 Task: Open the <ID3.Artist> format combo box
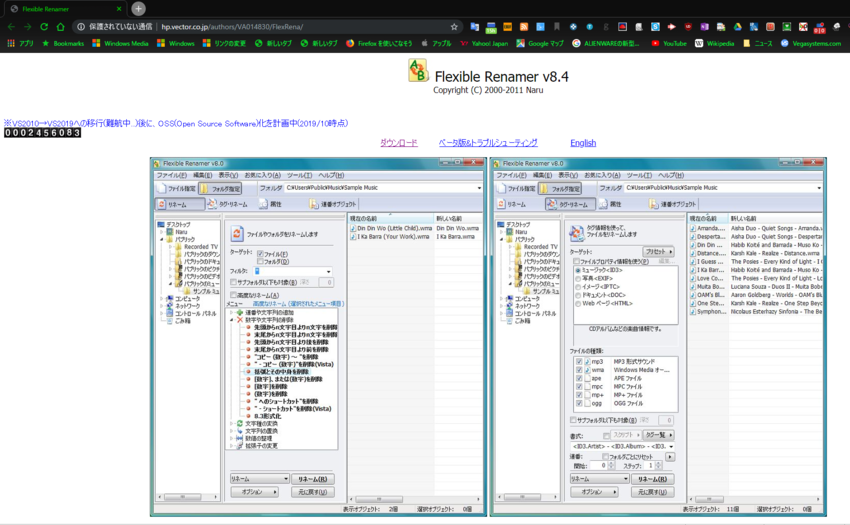[623, 446]
